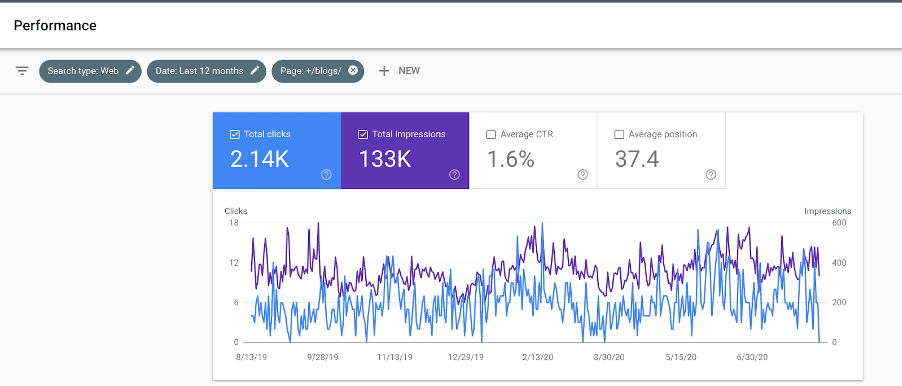
Task: Click the Impressions axis title
Action: [x=827, y=211]
